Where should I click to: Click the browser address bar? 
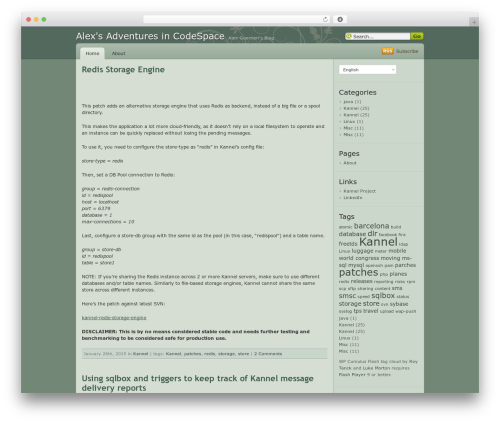click(x=237, y=19)
